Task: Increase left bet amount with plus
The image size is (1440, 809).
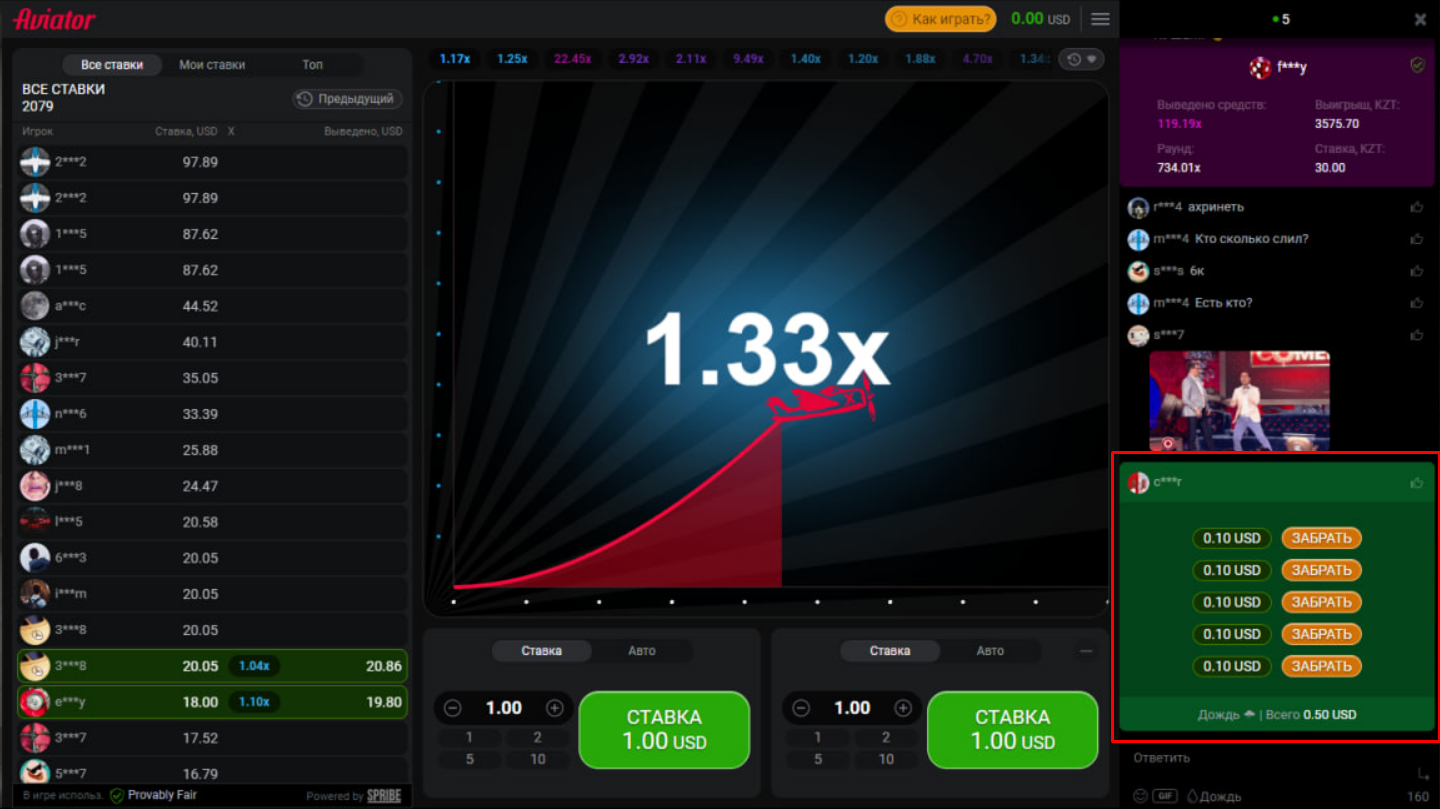Action: pos(555,708)
